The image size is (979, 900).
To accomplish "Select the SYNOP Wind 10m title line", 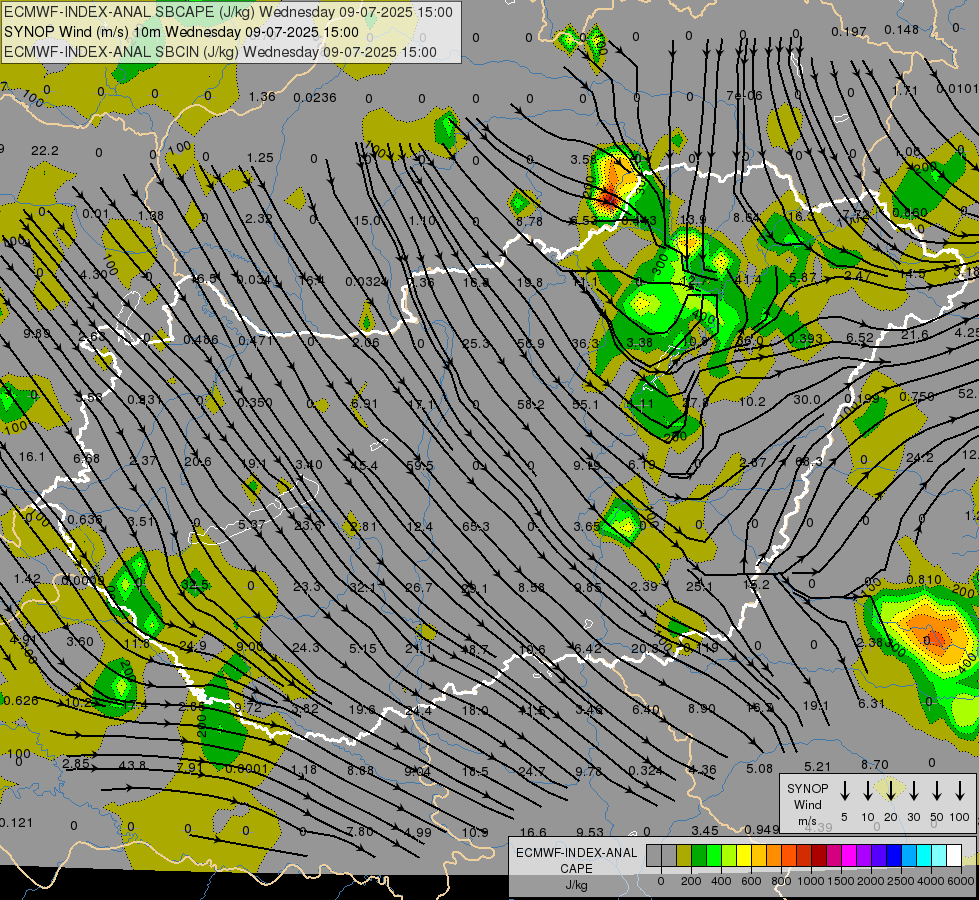I will click(x=181, y=32).
